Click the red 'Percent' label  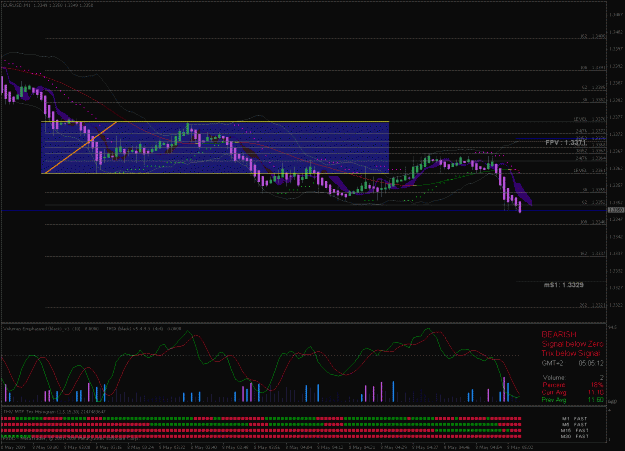[554, 385]
